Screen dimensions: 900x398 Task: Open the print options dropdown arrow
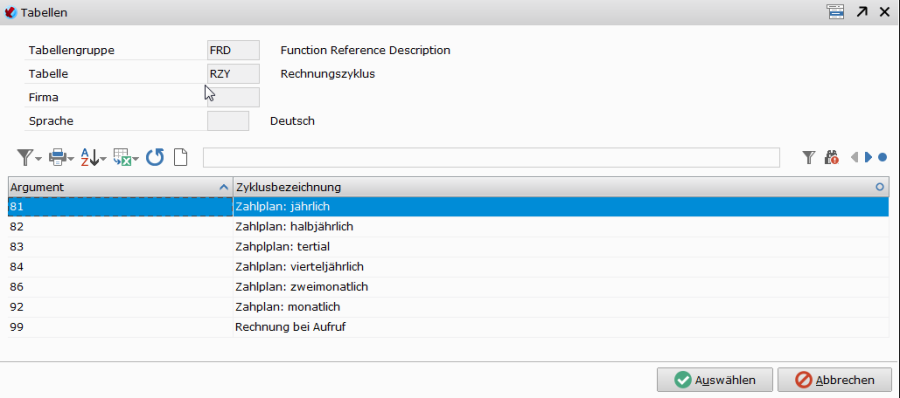[x=71, y=159]
